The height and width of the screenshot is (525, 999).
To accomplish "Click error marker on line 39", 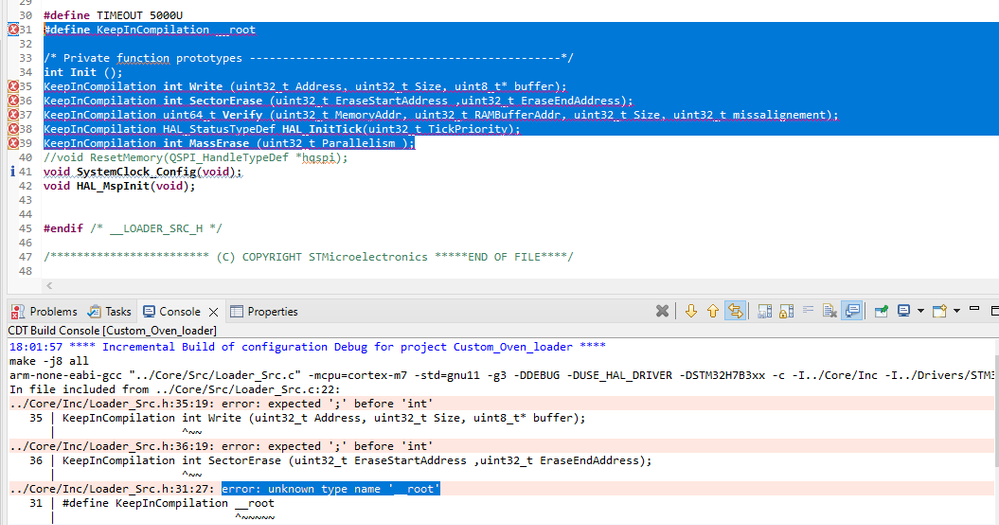I will pyautogui.click(x=13, y=143).
